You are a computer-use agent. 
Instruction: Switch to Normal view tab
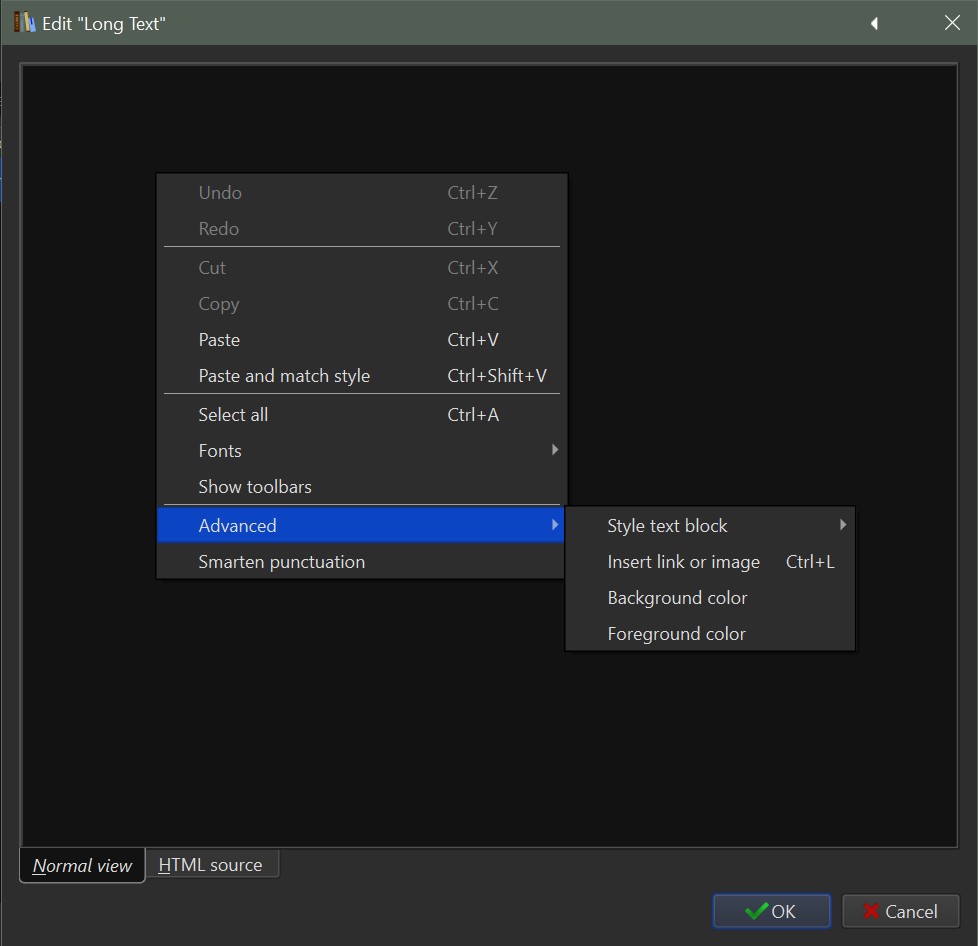pyautogui.click(x=82, y=866)
